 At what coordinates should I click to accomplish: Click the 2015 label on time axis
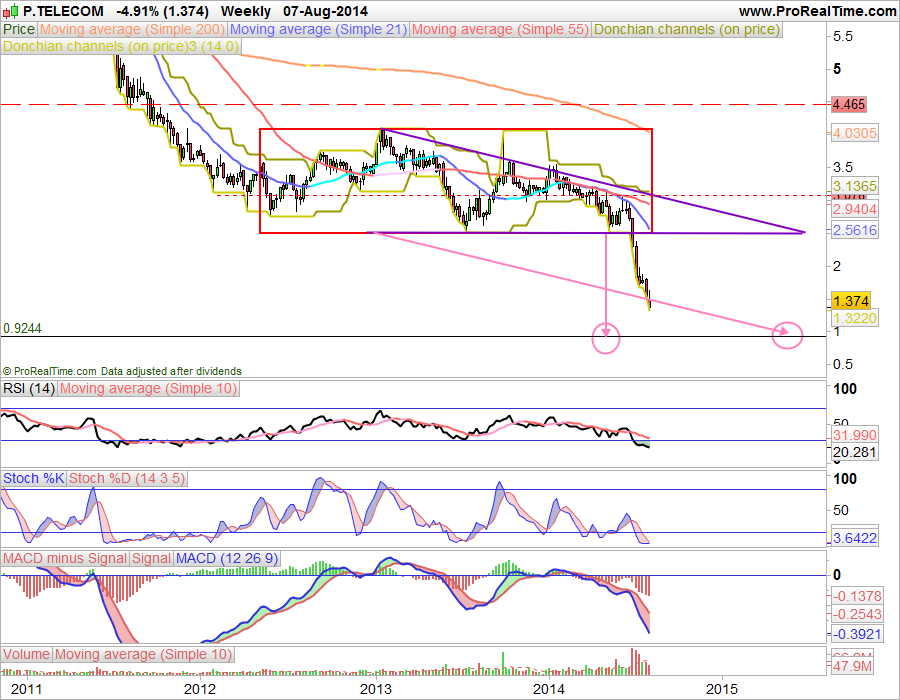(722, 689)
